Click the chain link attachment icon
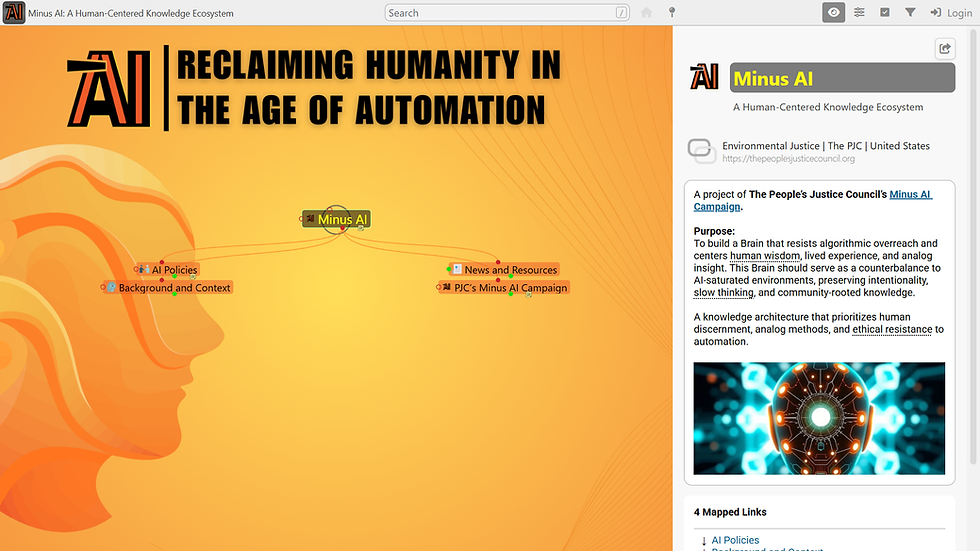 coord(701,151)
